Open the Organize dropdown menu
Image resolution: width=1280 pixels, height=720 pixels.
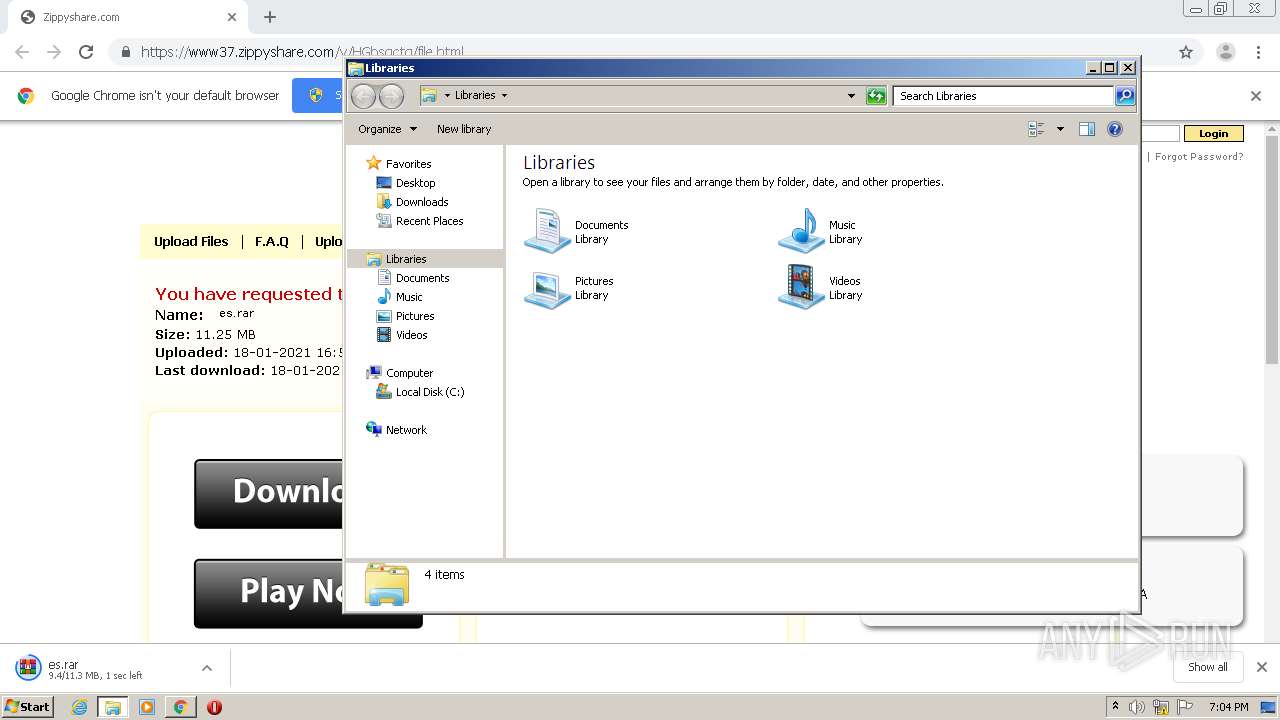[387, 129]
